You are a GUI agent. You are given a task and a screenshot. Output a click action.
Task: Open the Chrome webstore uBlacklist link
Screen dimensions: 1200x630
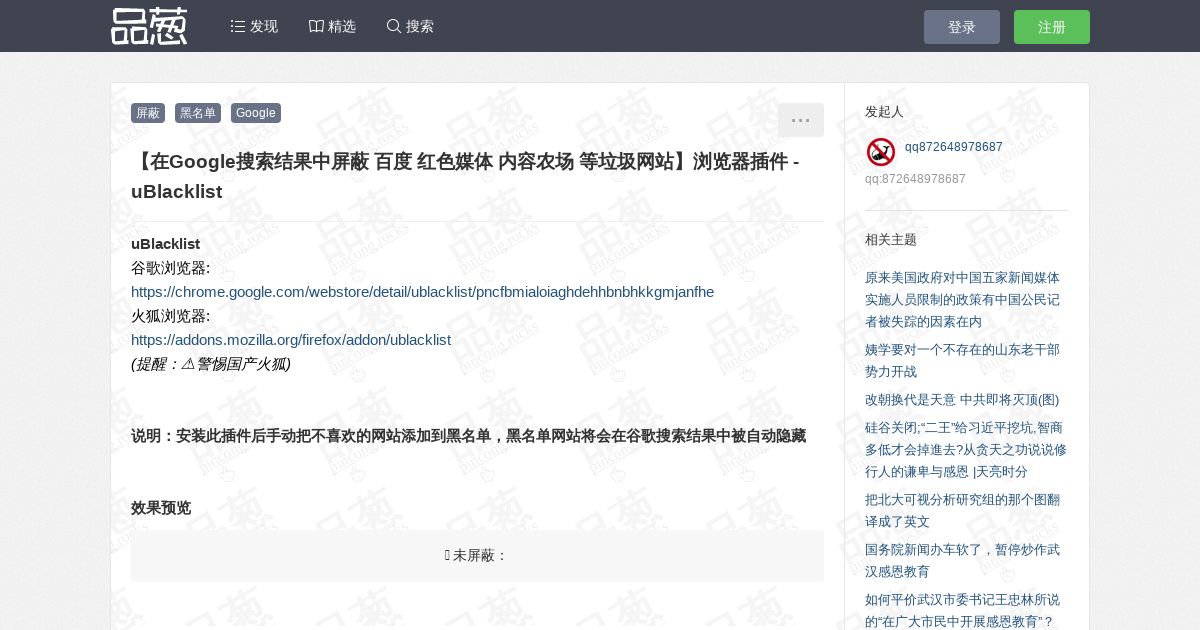[423, 292]
